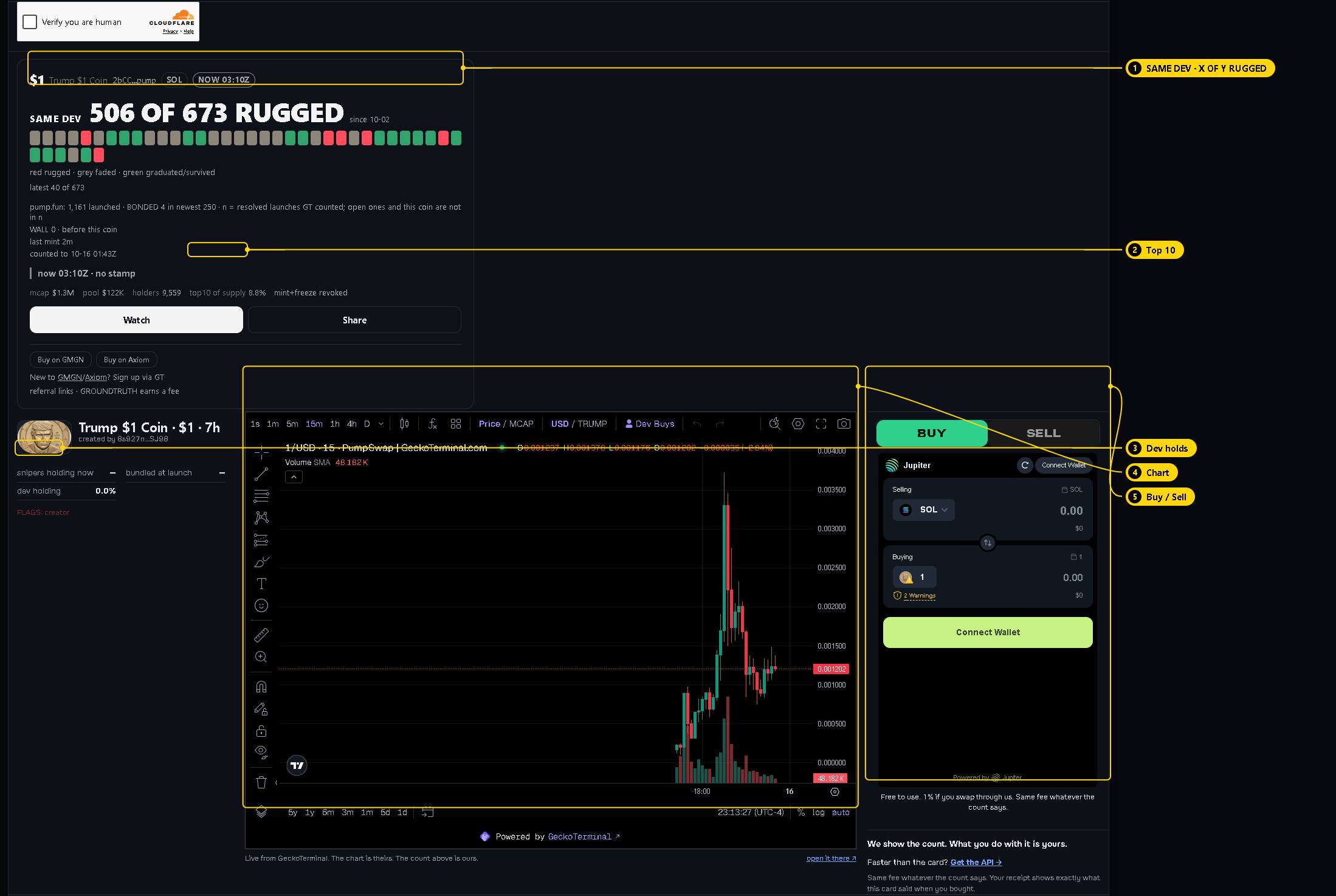Image resolution: width=1336 pixels, height=896 pixels.
Task: Toggle magnet mode on the chart
Action: click(x=261, y=687)
